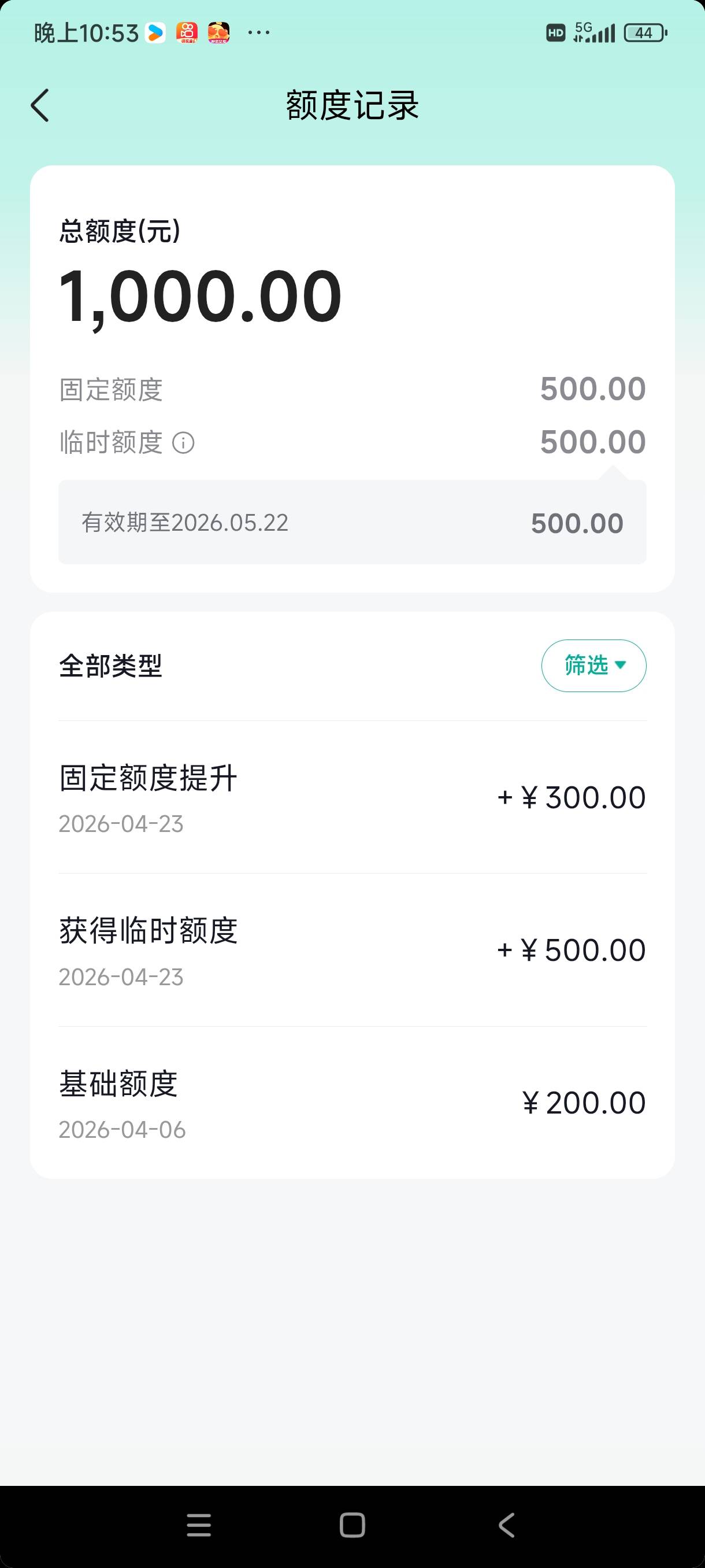
Task: Tap the three-dot notification overflow
Action: click(258, 33)
